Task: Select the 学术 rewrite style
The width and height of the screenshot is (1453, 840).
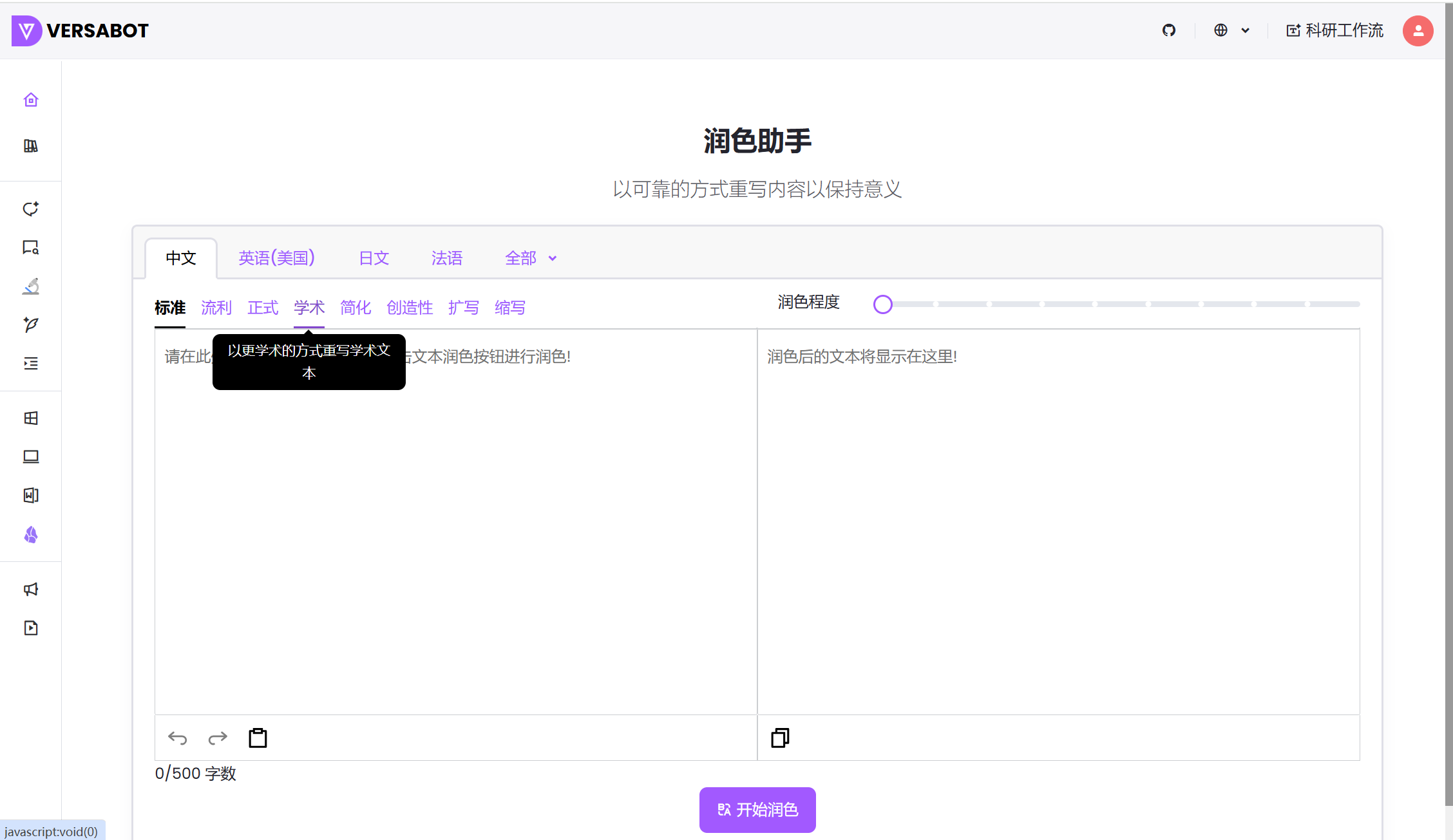Action: point(309,308)
